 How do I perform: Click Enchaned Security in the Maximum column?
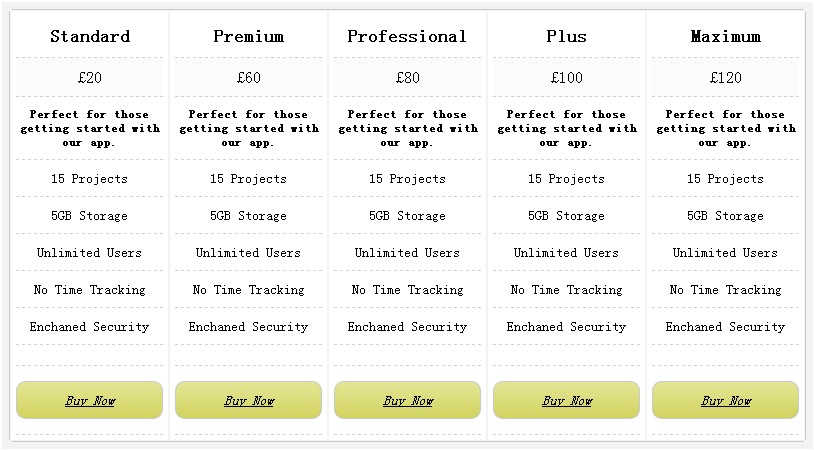(726, 327)
